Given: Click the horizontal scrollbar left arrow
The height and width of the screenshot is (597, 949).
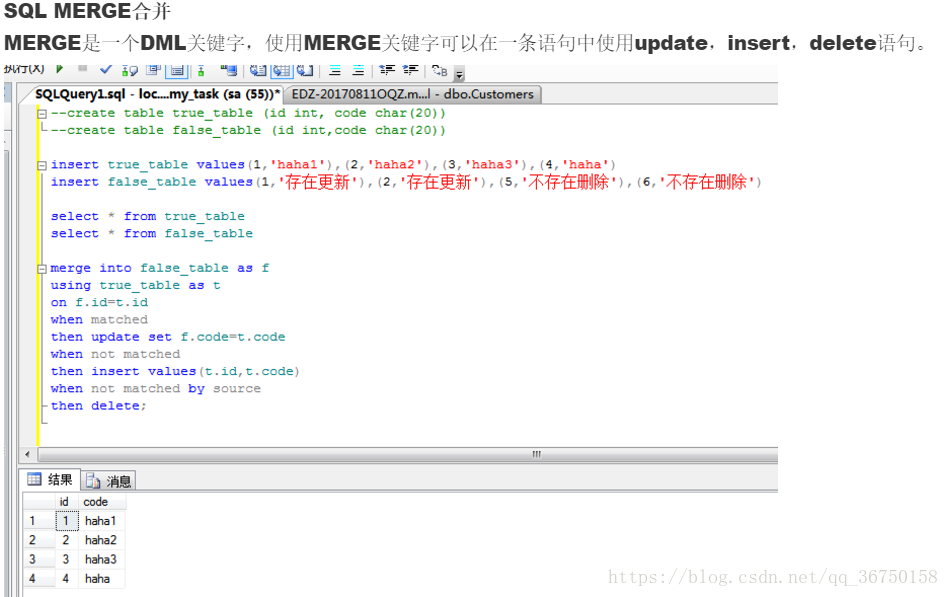Looking at the screenshot, I should pyautogui.click(x=27, y=454).
